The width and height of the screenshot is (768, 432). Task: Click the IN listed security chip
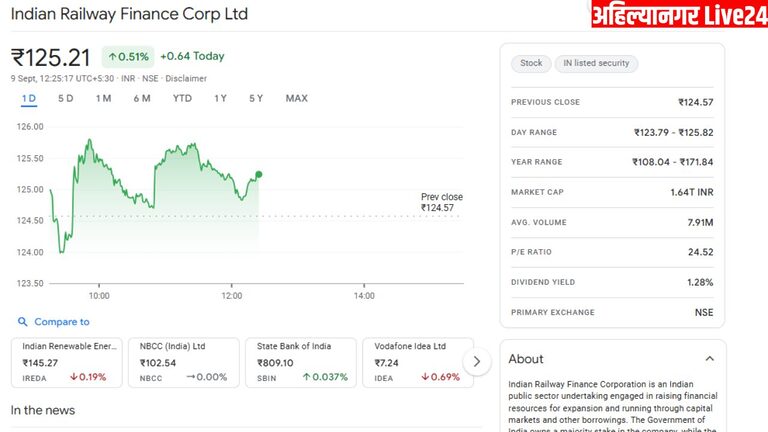(596, 63)
